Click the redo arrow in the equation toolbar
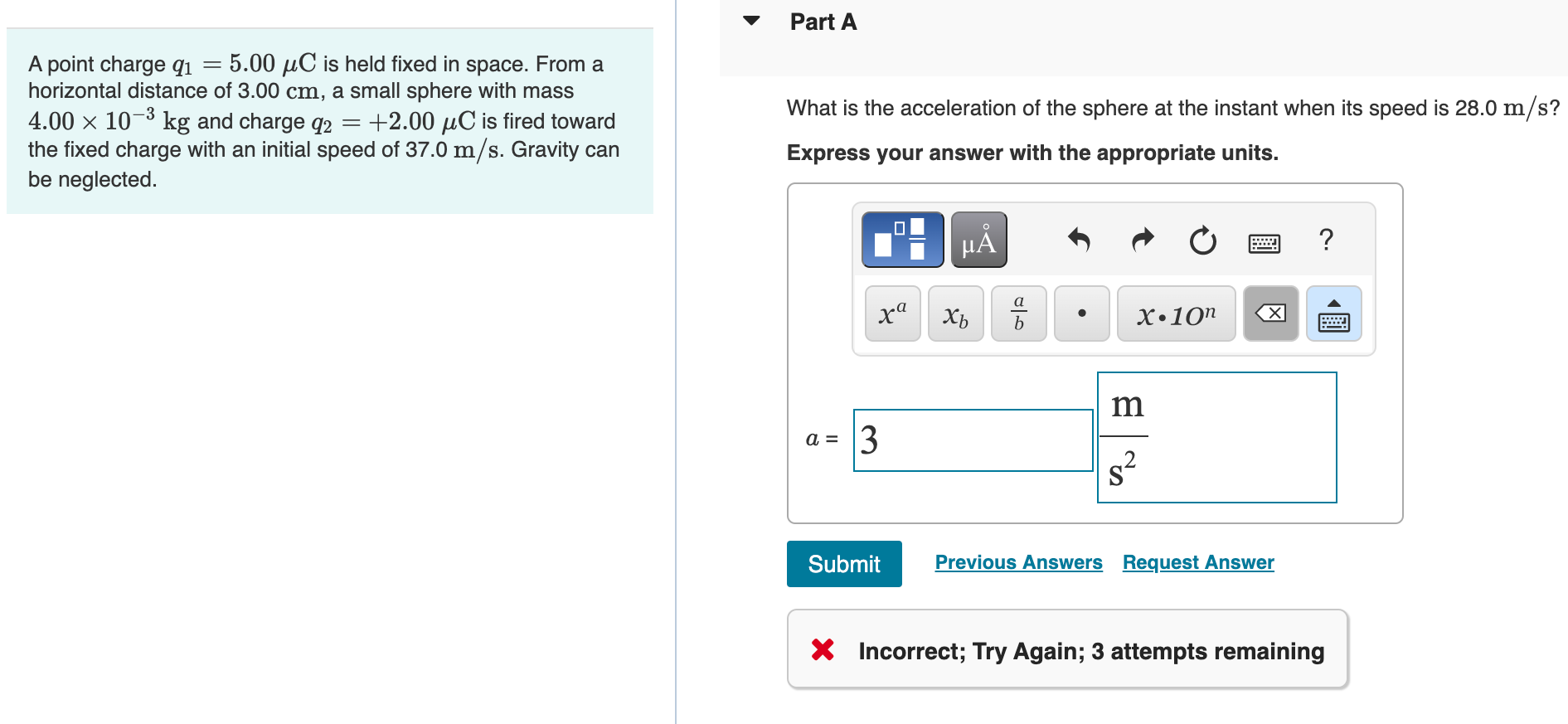1568x724 pixels. pos(1142,241)
